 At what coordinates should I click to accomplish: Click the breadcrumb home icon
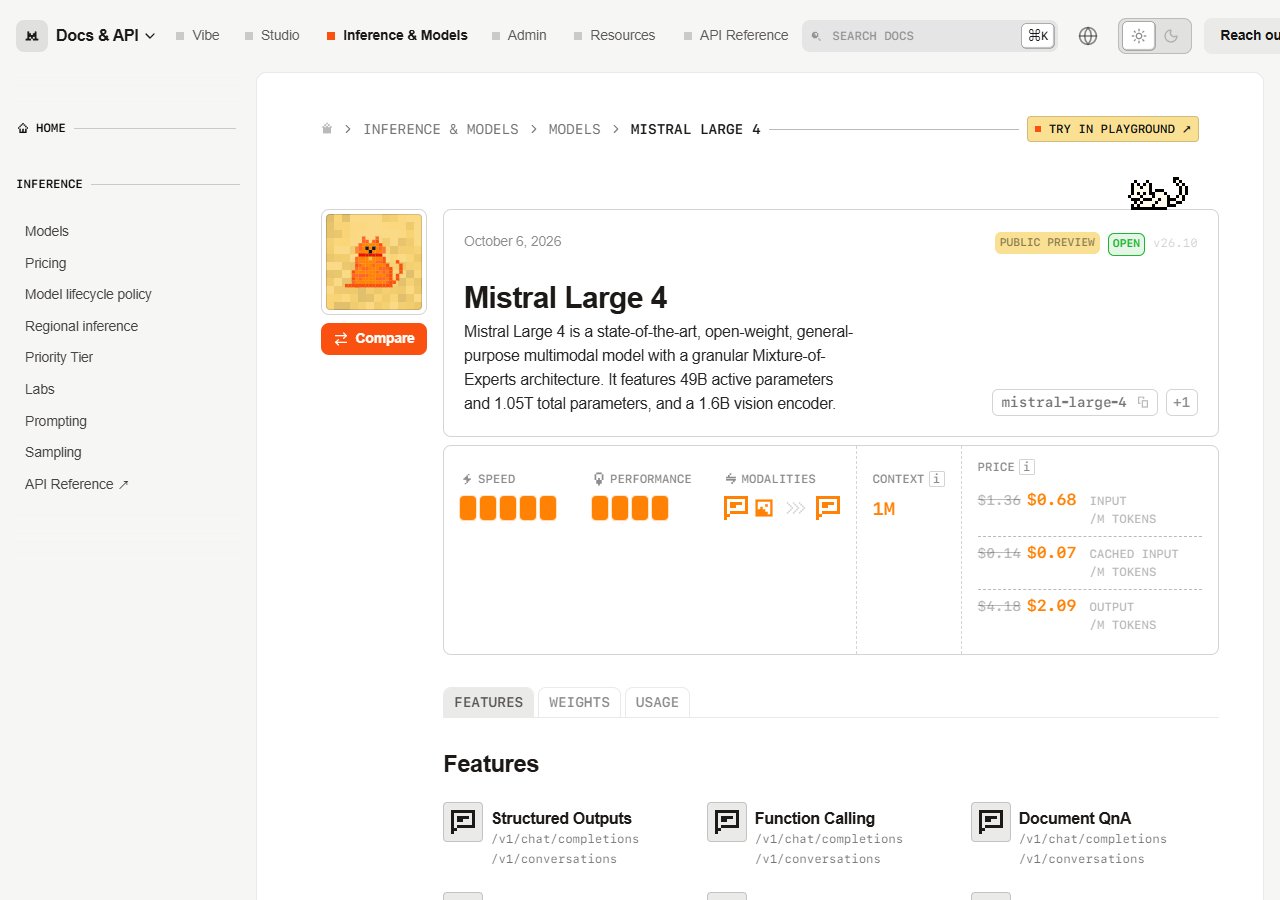(327, 129)
